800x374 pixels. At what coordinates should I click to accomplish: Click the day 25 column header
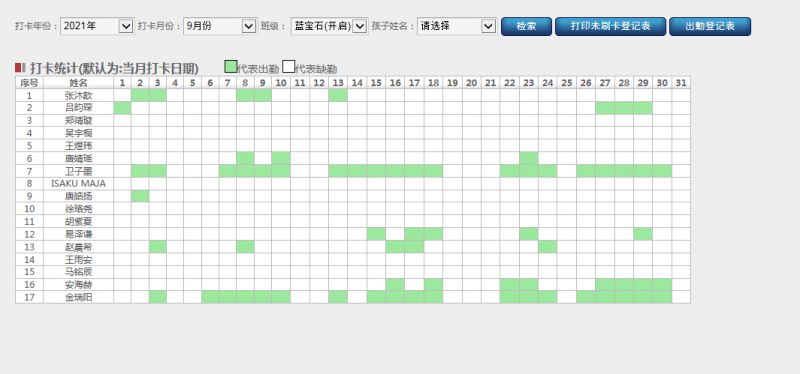pos(567,83)
